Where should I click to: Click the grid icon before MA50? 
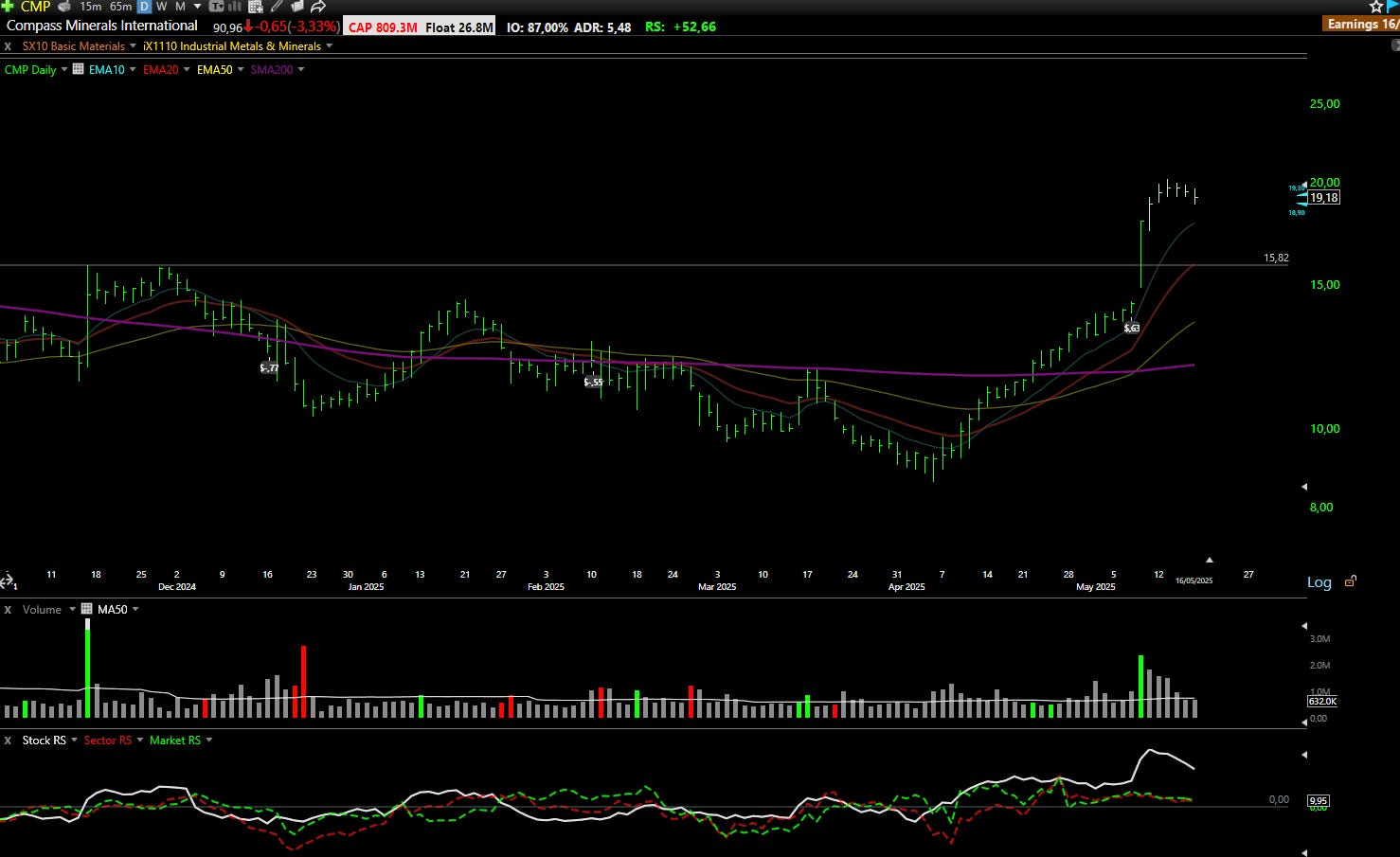coord(87,609)
